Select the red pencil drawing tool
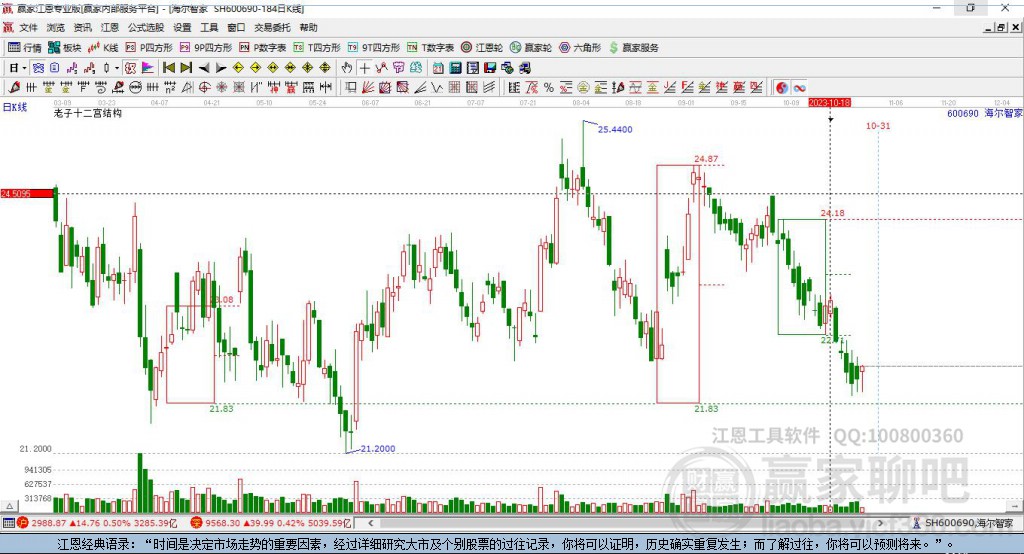The image size is (1024, 554). click(x=14, y=88)
